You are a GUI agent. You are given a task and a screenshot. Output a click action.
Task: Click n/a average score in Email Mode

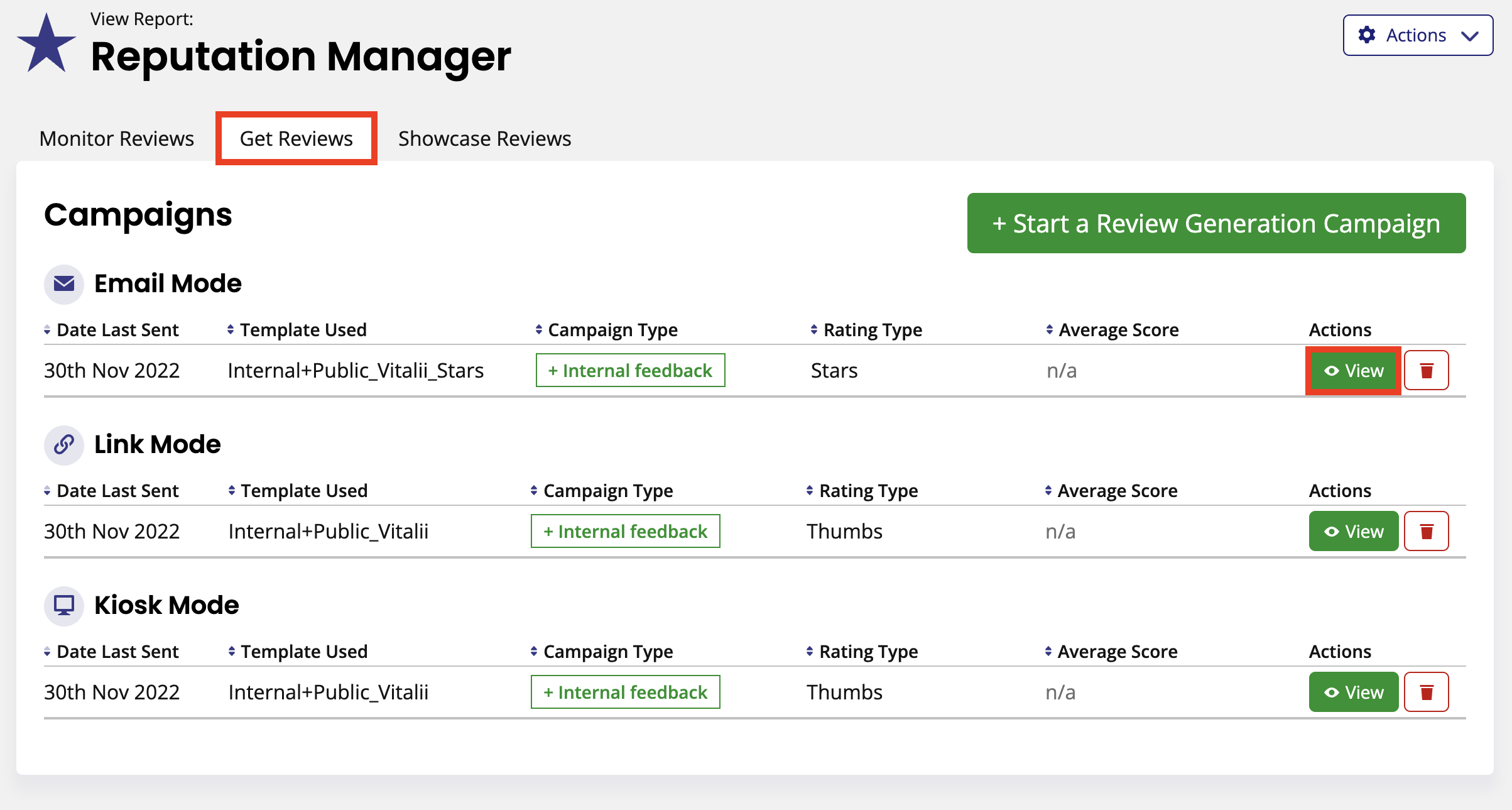point(1062,371)
